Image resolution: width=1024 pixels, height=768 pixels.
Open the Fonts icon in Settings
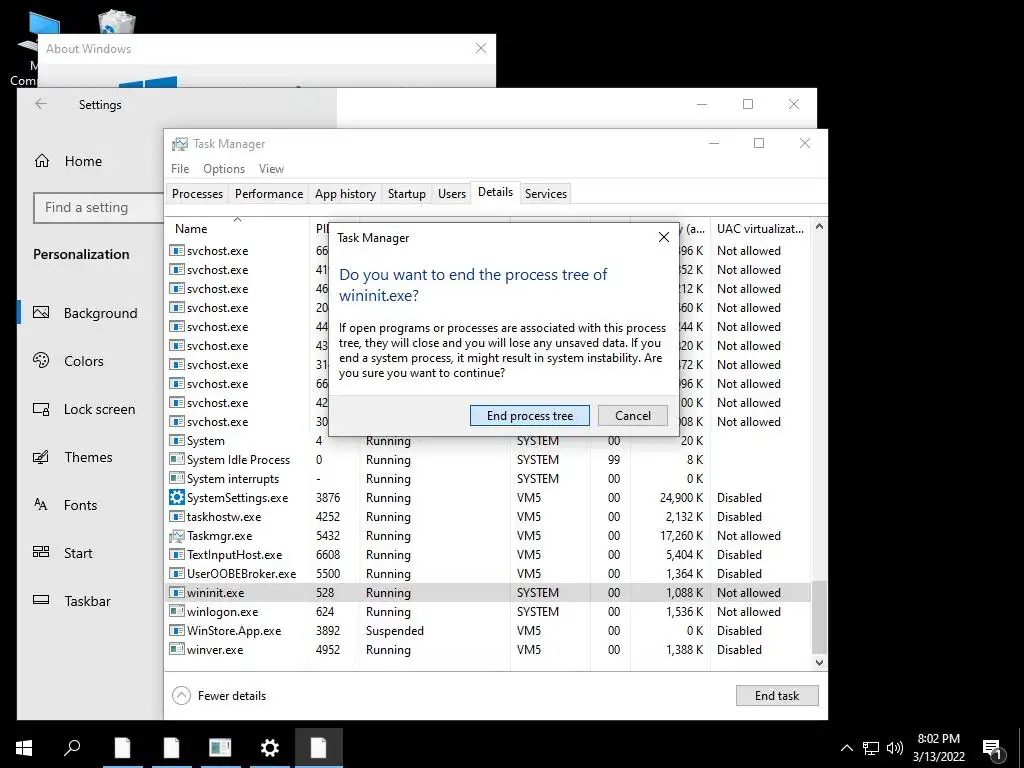pos(40,504)
